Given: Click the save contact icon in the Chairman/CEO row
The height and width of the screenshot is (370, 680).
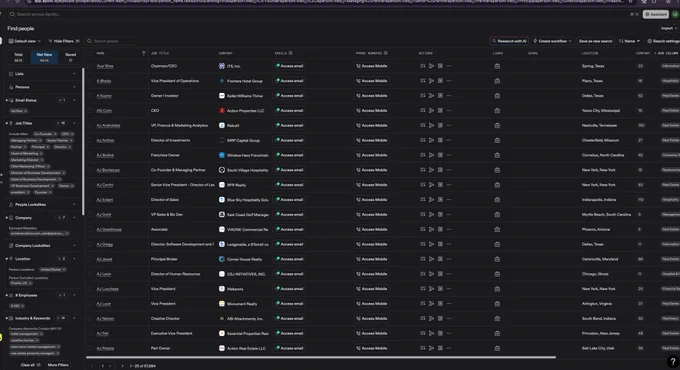Looking at the screenshot, I should coord(440,66).
